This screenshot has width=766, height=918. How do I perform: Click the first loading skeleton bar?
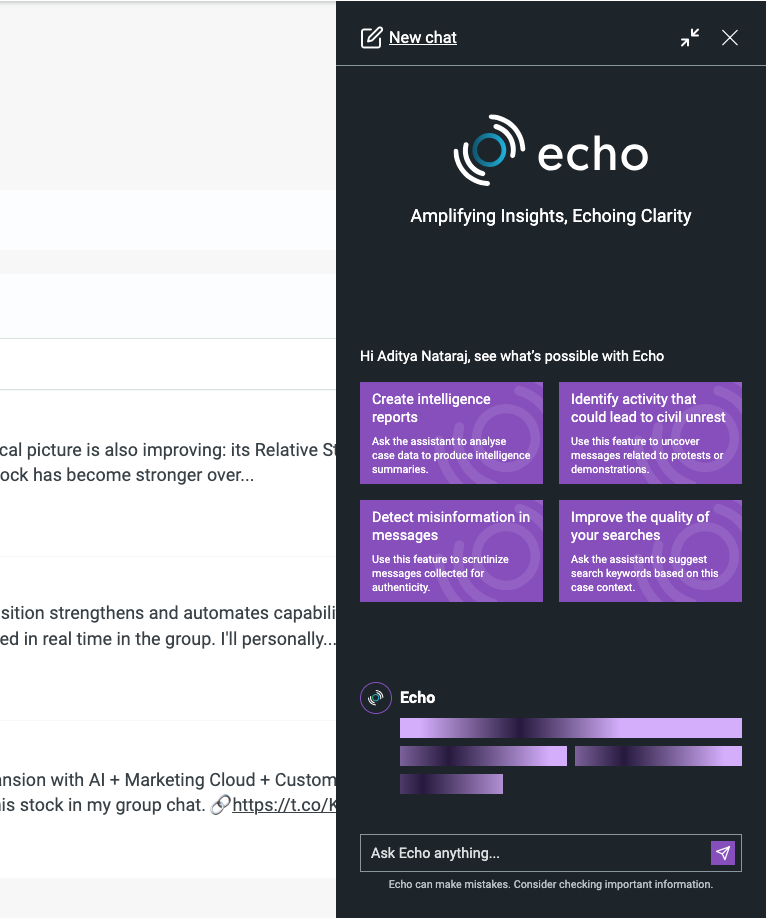(570, 728)
